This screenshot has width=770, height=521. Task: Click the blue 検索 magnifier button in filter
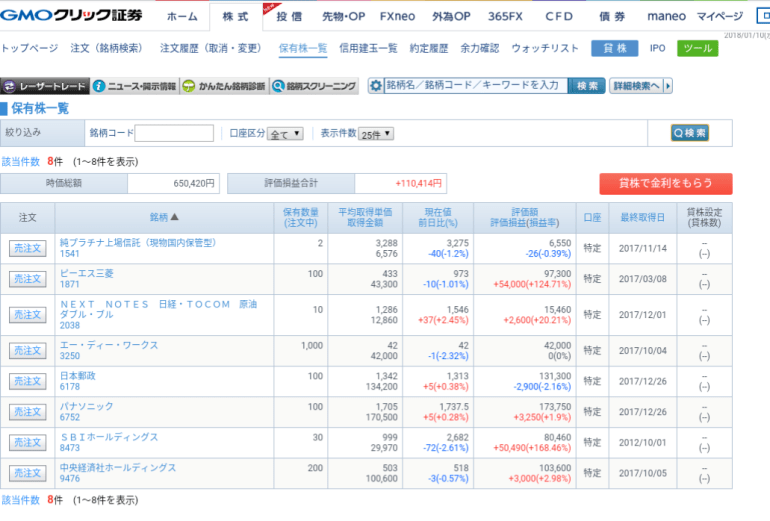click(x=689, y=133)
